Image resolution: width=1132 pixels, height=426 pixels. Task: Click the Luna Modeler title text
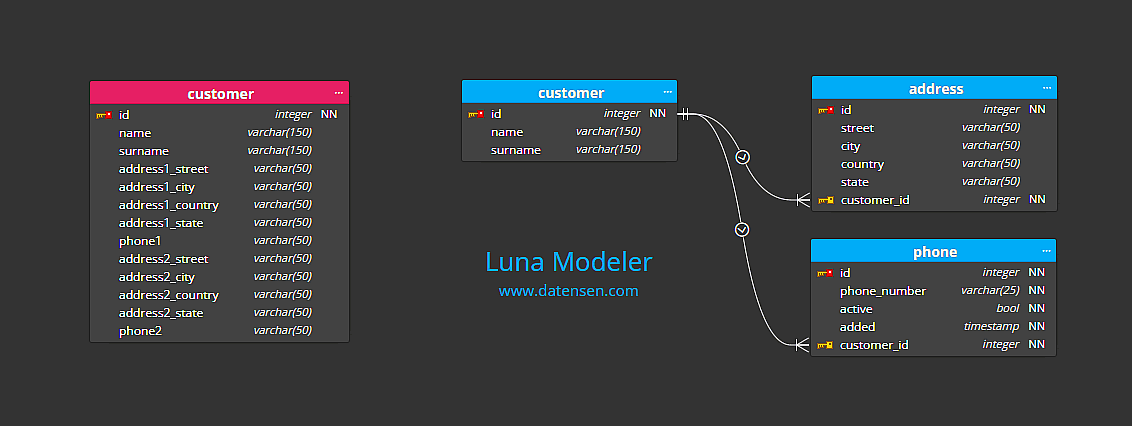(x=568, y=262)
